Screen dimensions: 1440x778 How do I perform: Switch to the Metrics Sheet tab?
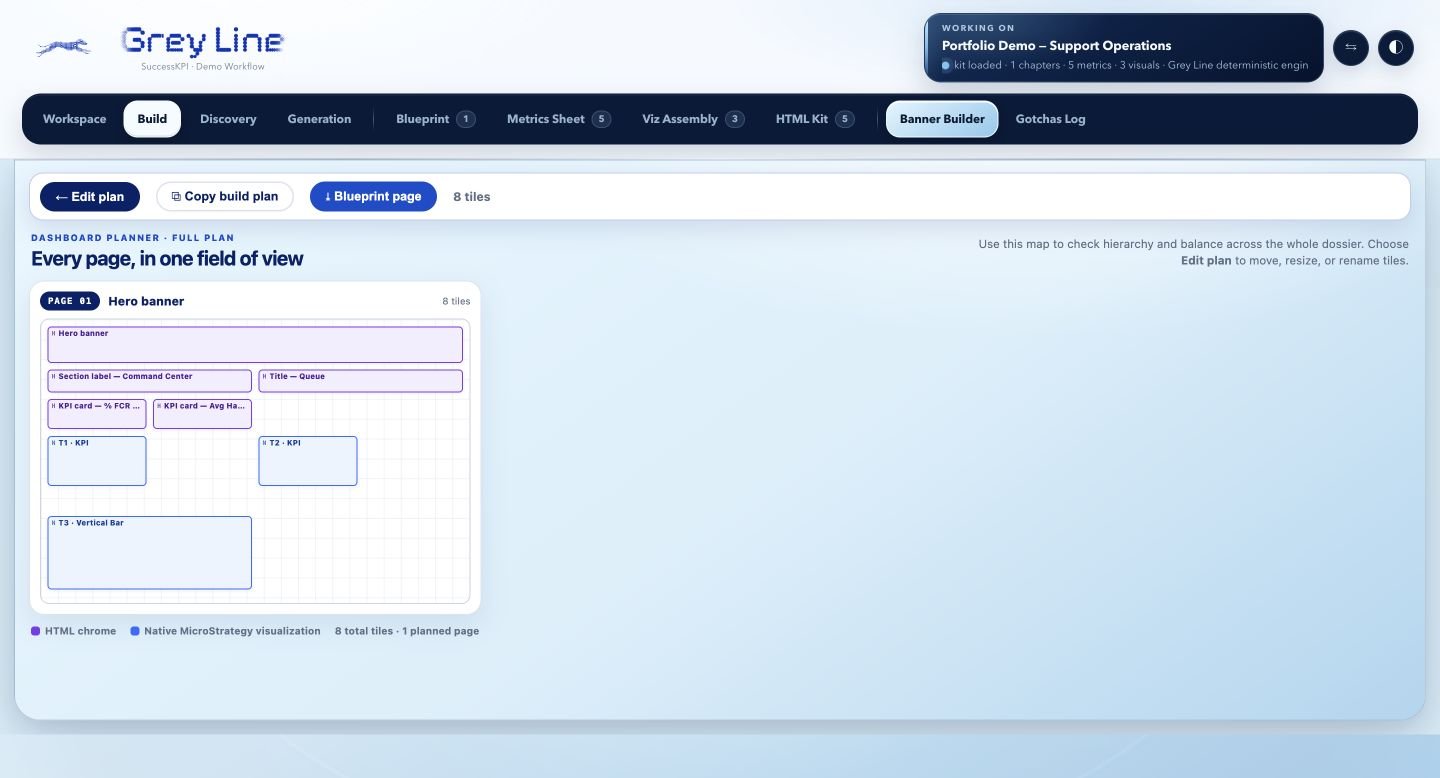coord(558,119)
